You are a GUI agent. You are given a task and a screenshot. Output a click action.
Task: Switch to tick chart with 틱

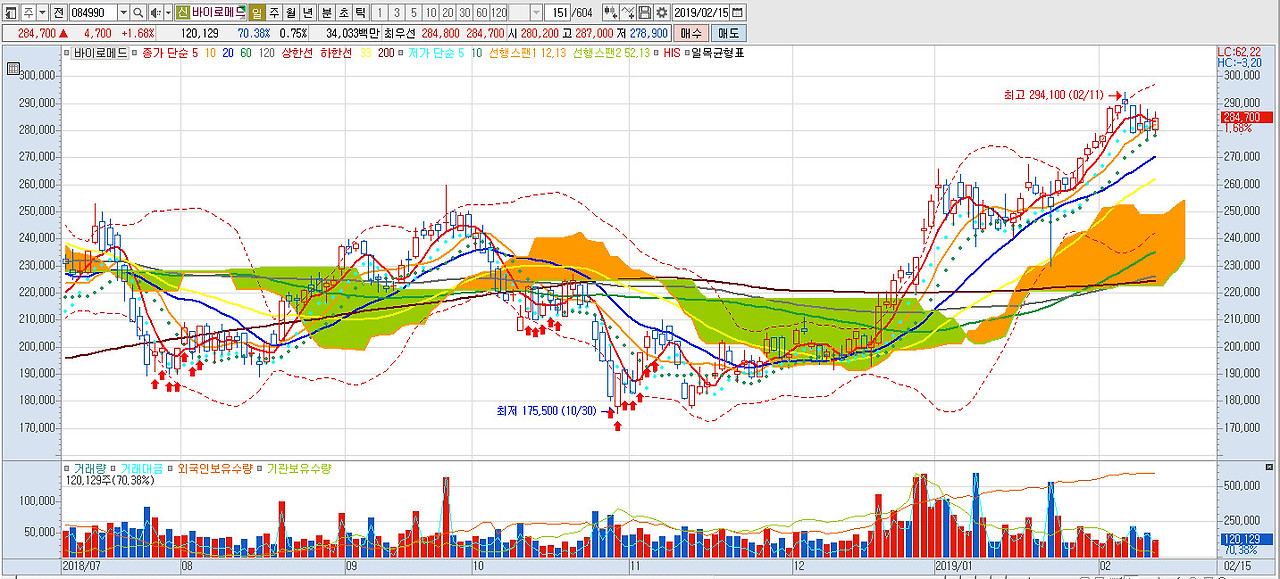point(360,13)
